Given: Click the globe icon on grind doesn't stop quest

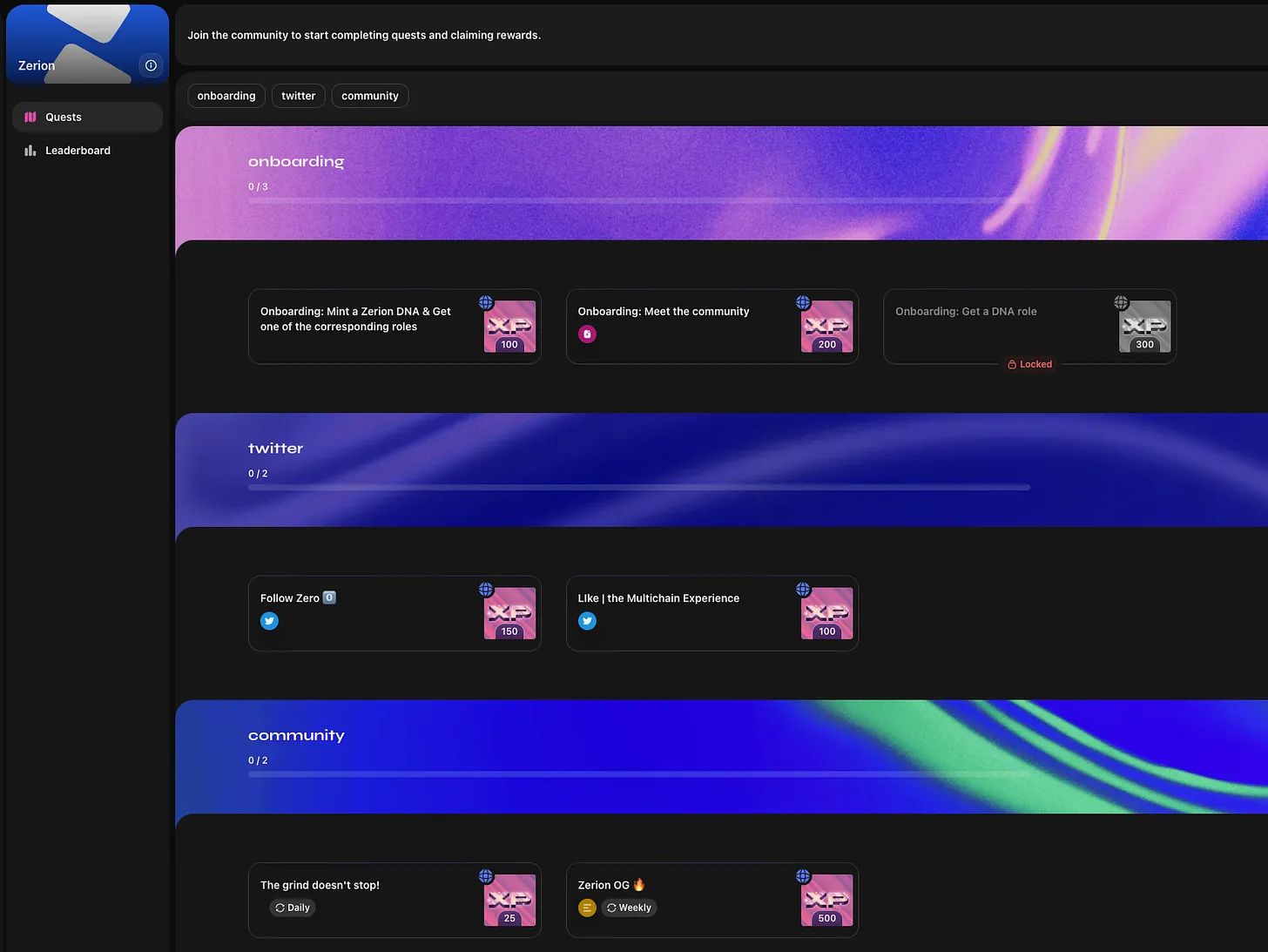Looking at the screenshot, I should [x=486, y=876].
